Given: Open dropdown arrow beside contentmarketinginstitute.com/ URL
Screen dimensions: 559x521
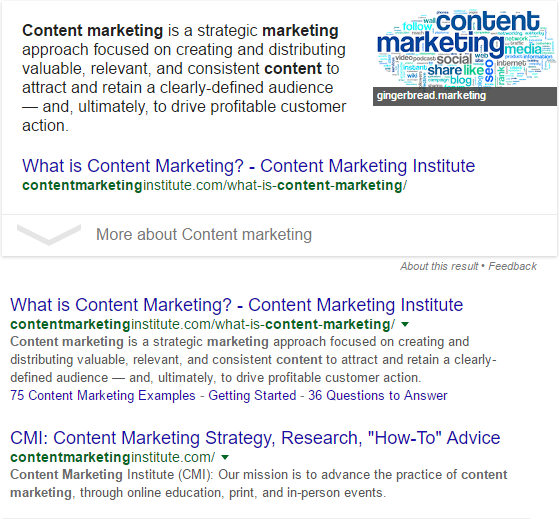Looking at the screenshot, I should 225,457.
